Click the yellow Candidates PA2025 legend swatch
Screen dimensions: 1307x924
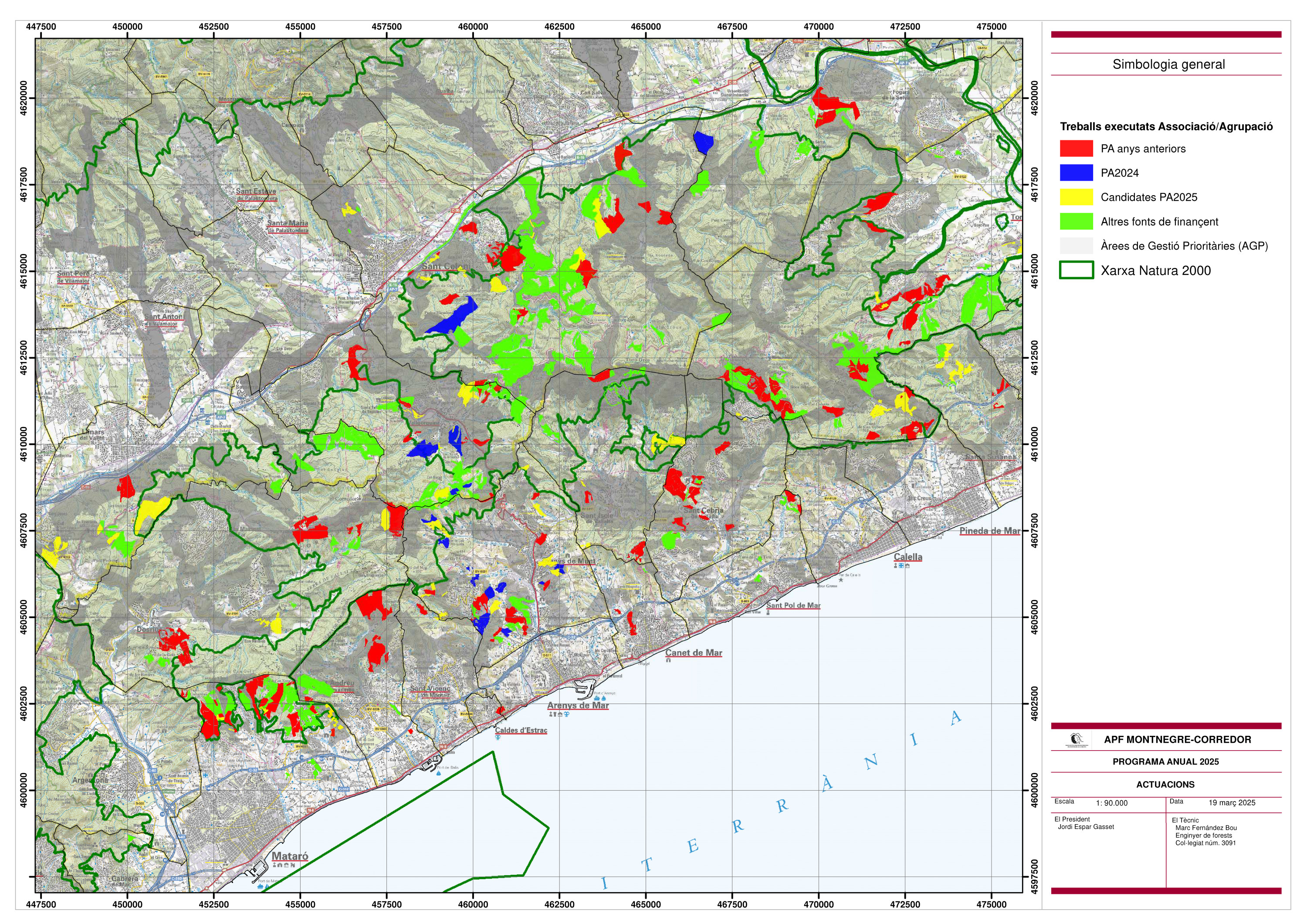click(x=1076, y=197)
